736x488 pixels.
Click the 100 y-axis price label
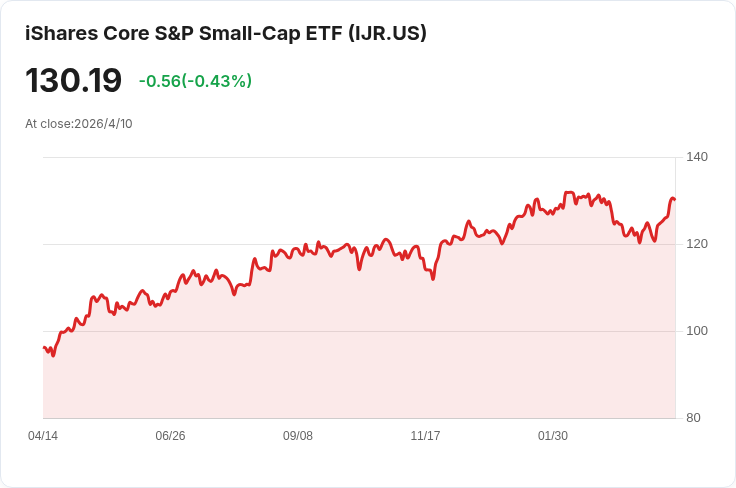click(x=697, y=330)
